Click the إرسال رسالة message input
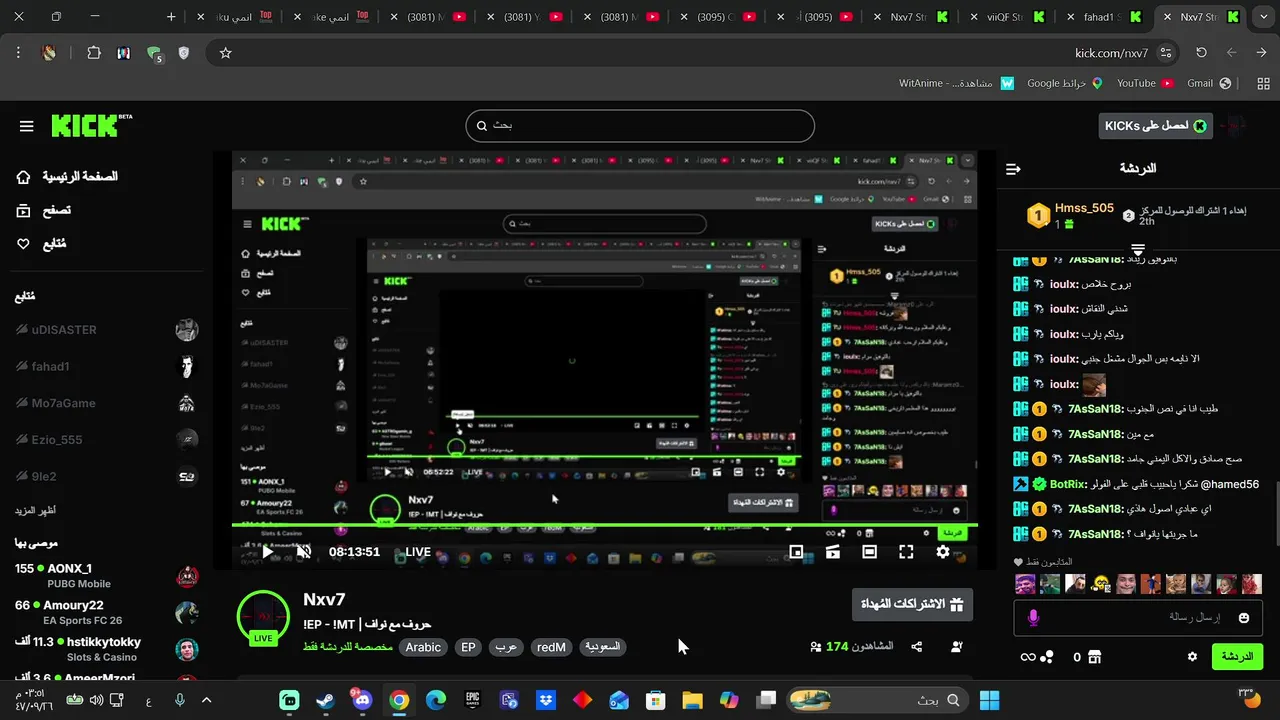 (x=1138, y=618)
